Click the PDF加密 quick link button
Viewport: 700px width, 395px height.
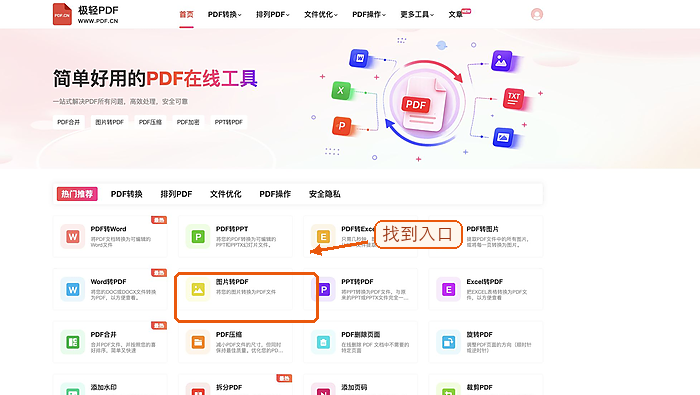pos(188,122)
